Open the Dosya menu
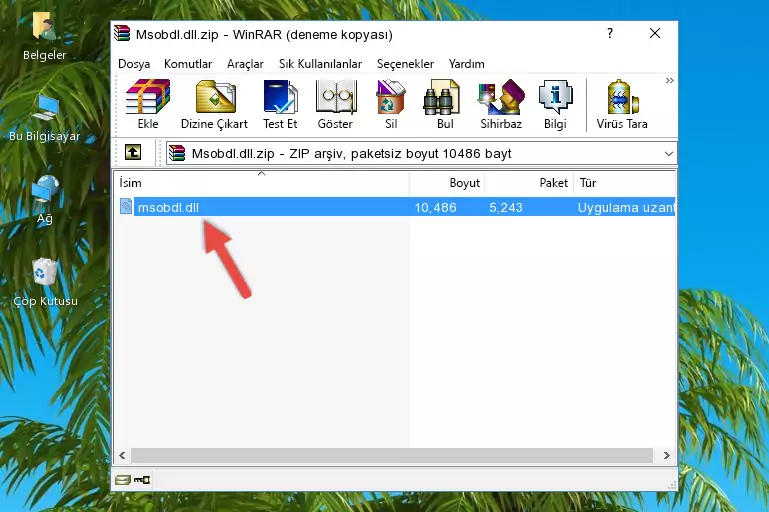Viewport: 769px width, 512px height. [x=134, y=64]
